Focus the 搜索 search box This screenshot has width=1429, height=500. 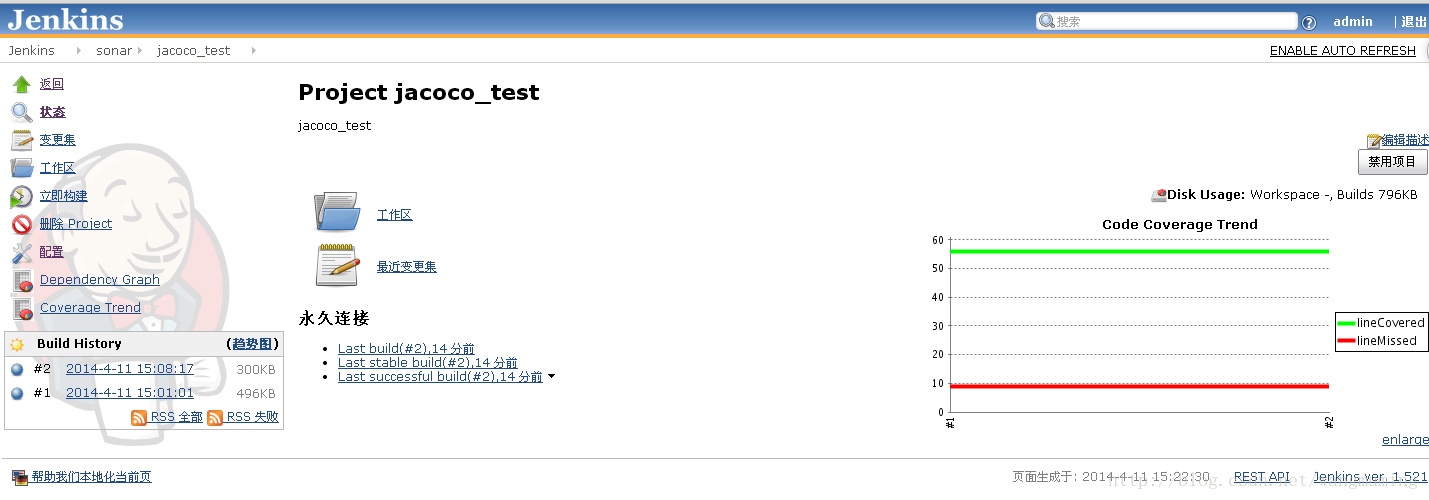click(x=1166, y=21)
